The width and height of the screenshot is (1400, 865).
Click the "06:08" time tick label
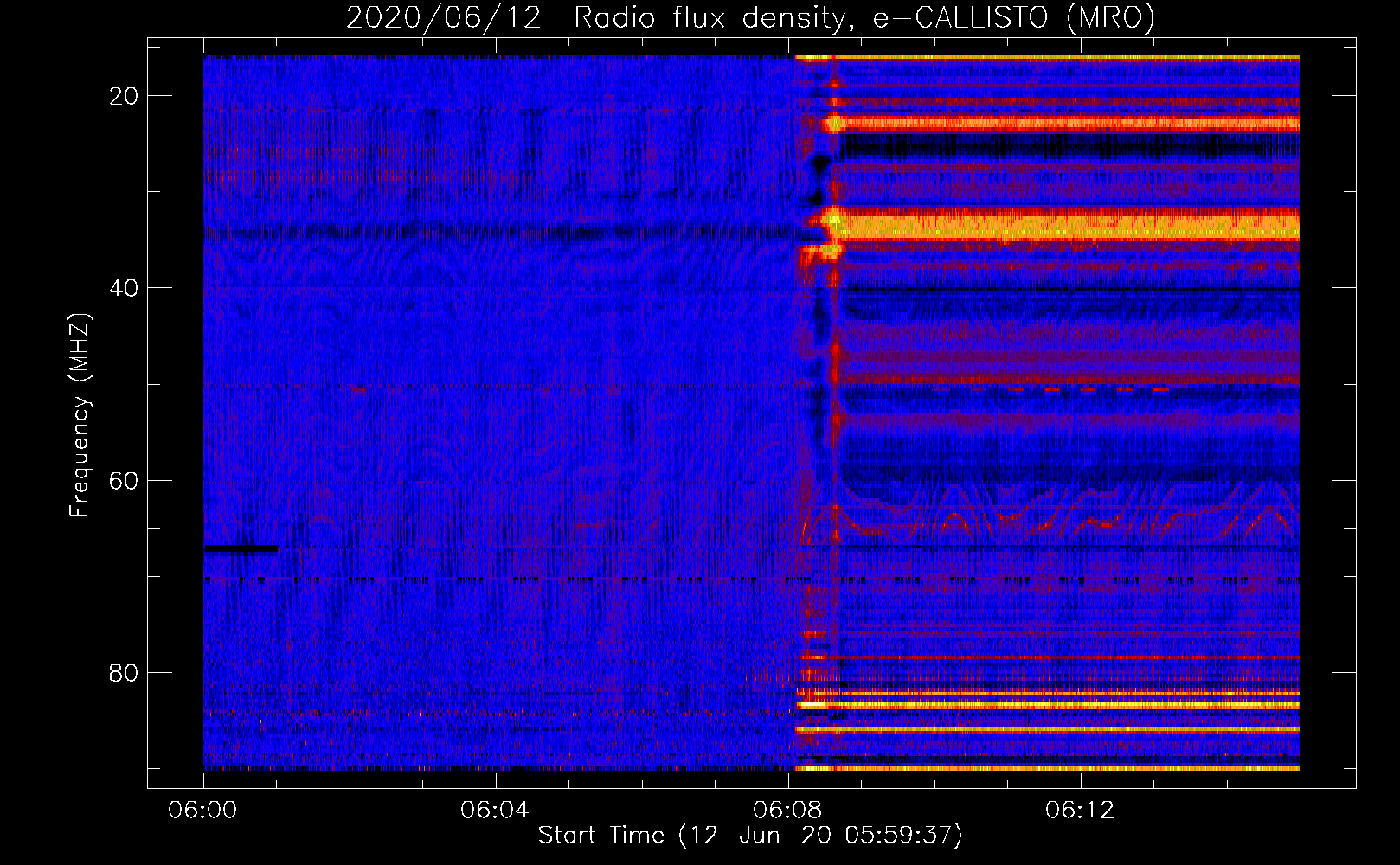point(787,811)
